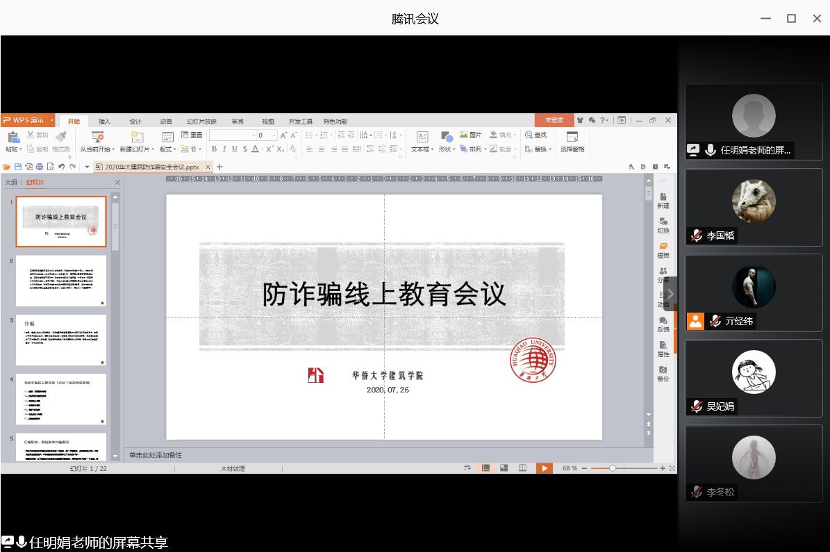The image size is (830, 552).
Task: Click the Underline formatting button
Action: click(x=234, y=149)
